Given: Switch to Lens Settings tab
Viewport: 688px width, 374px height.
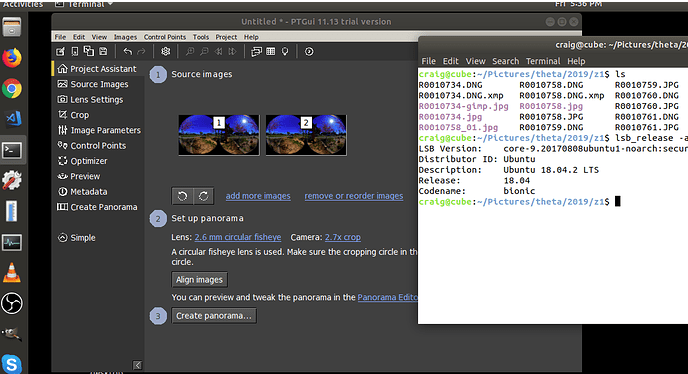Looking at the screenshot, I should tap(97, 100).
